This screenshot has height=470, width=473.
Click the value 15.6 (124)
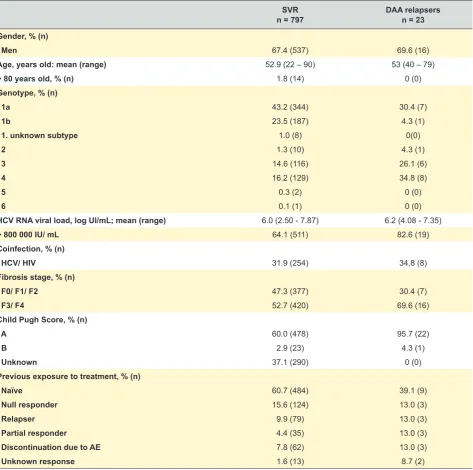[x=290, y=405]
